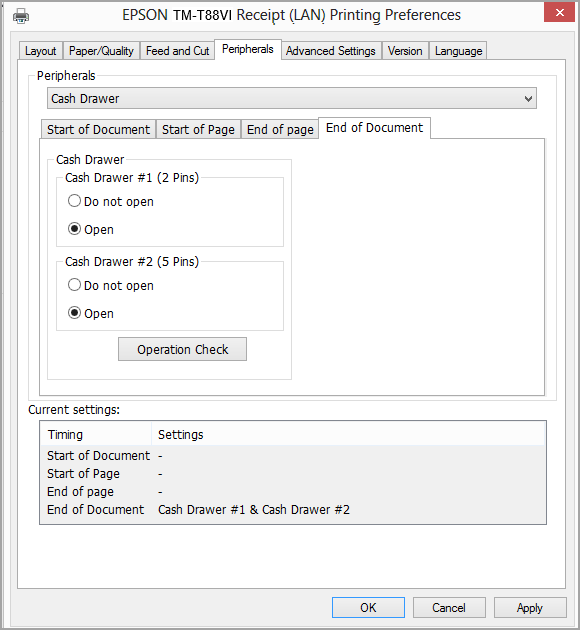
Task: Go to Feed and Cut tab
Action: 177,51
